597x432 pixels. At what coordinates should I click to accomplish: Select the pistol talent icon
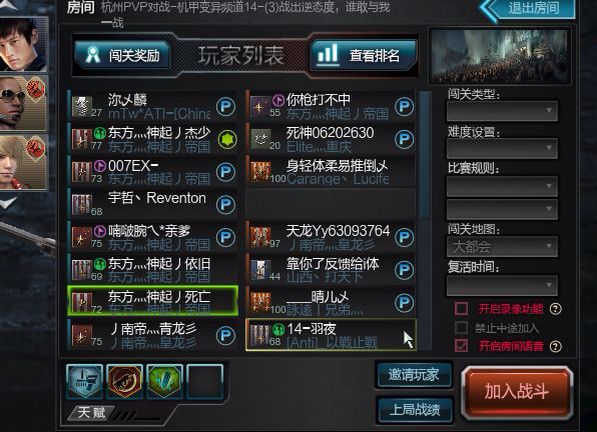click(85, 381)
